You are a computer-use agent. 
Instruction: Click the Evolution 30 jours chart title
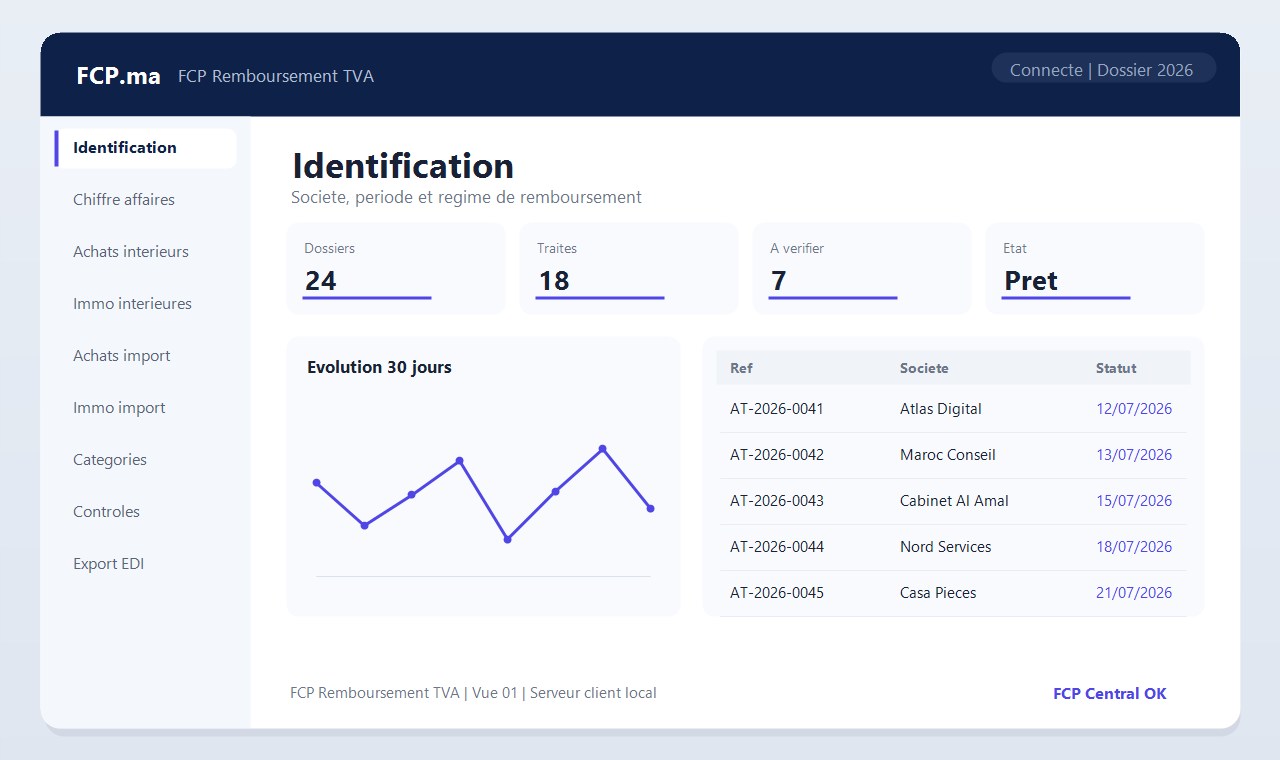(379, 367)
